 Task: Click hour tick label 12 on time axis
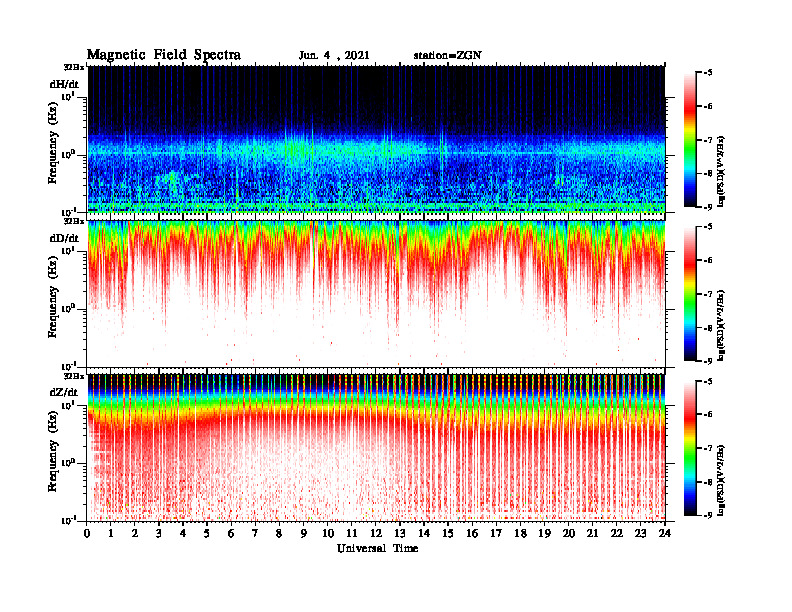[376, 533]
